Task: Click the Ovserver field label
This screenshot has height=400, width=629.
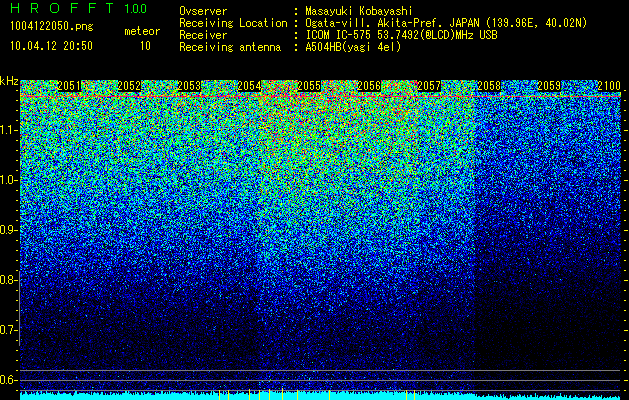Action: coord(203,11)
